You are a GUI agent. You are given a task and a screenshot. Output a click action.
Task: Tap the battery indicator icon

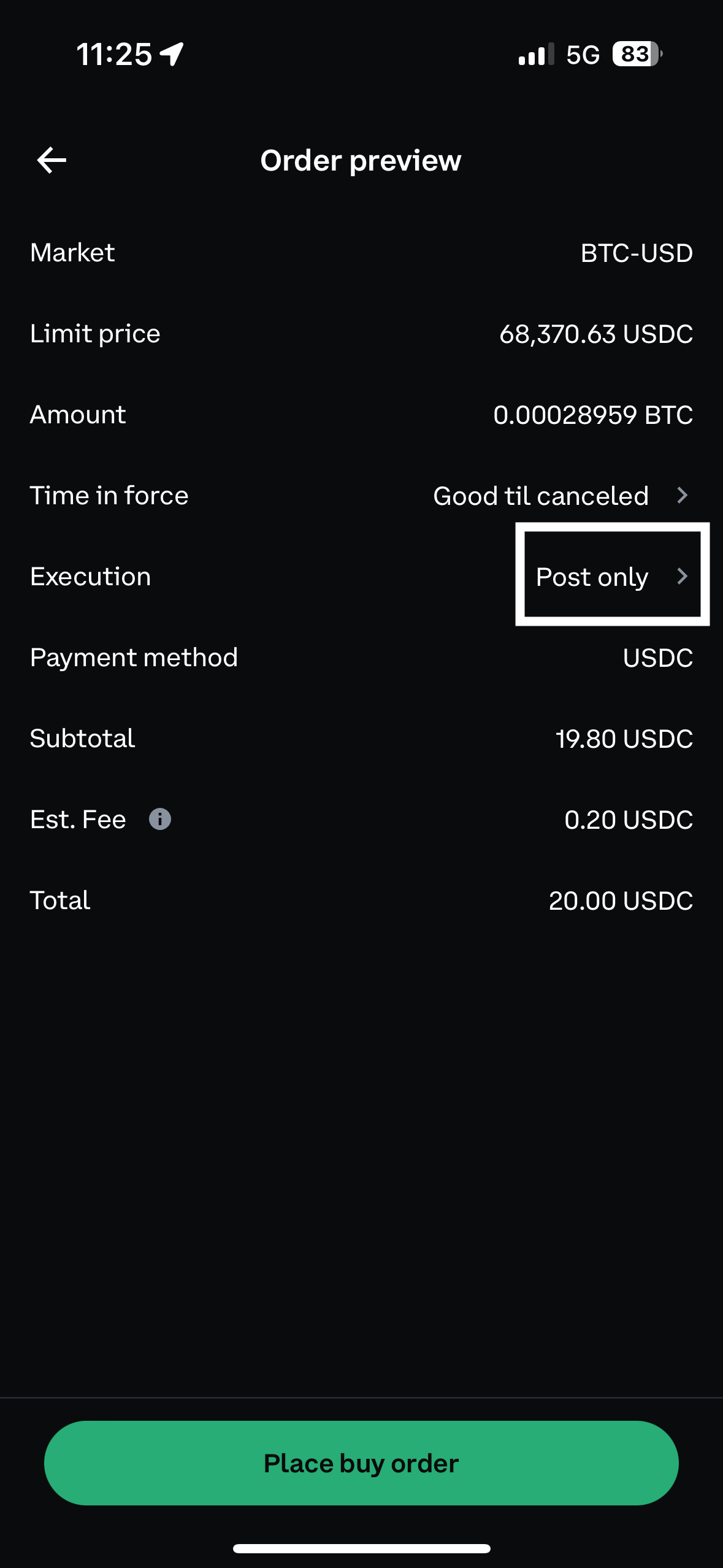637,54
